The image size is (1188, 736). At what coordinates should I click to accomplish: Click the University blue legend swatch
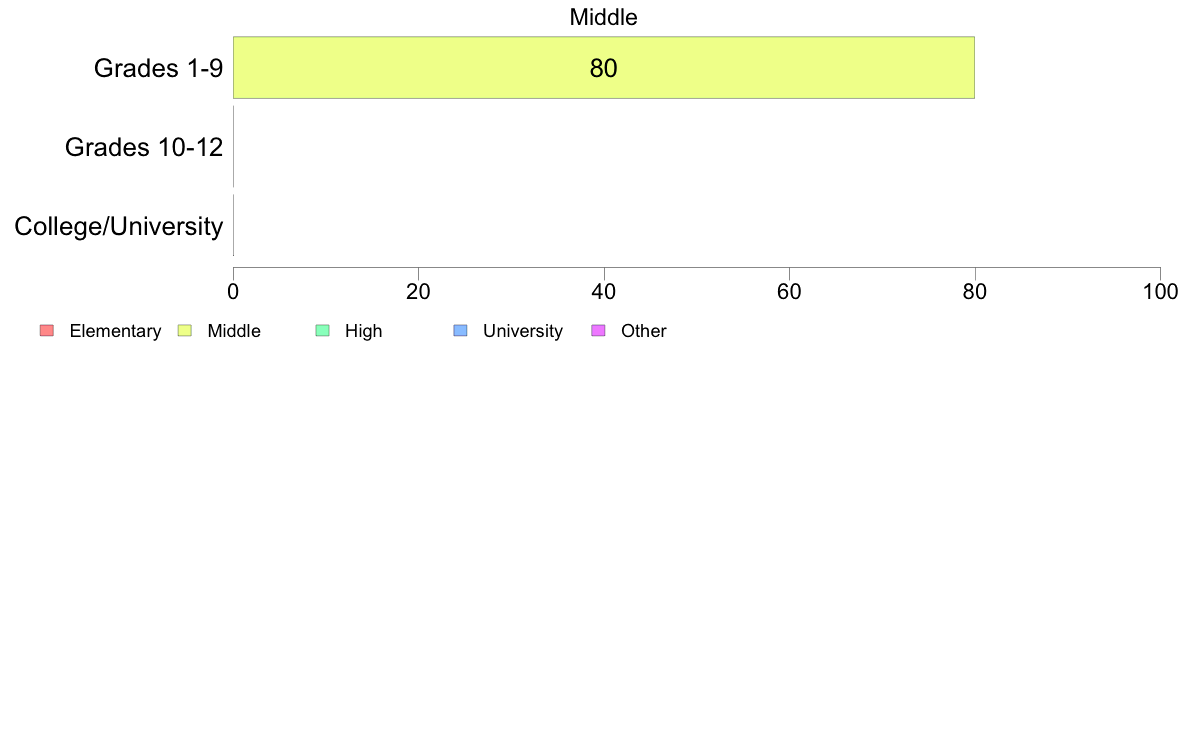click(x=461, y=330)
